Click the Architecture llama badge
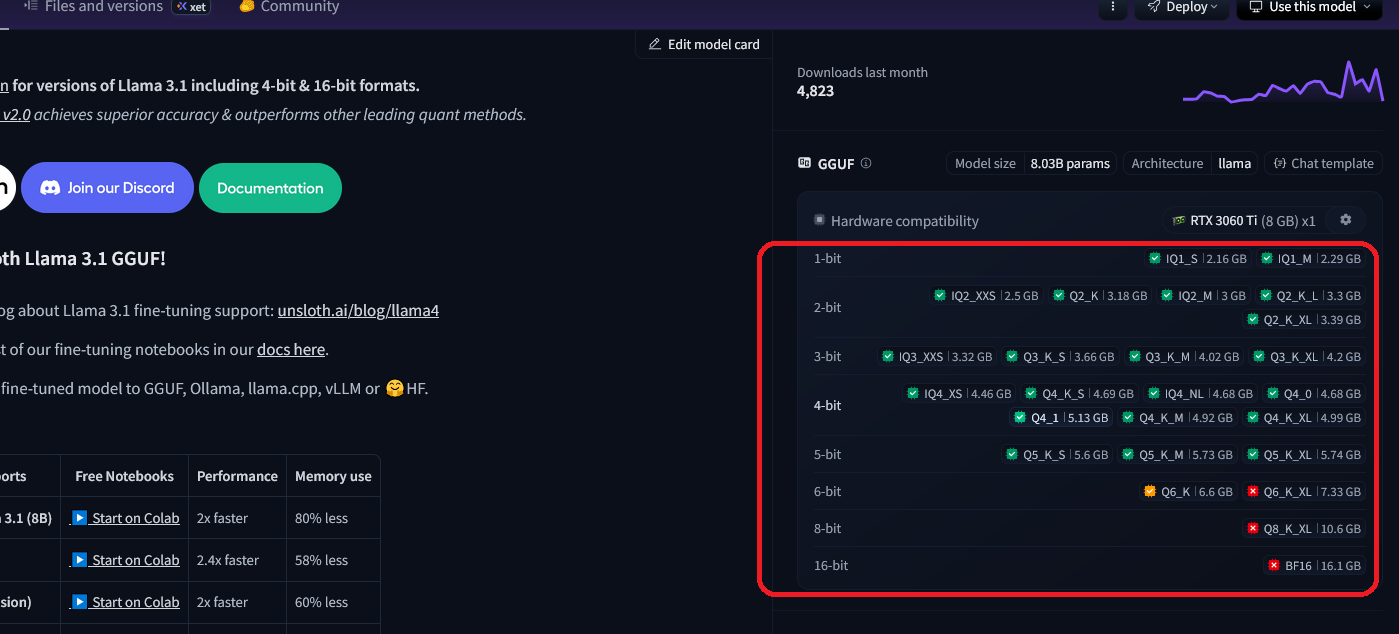1399x634 pixels. [x=1190, y=163]
